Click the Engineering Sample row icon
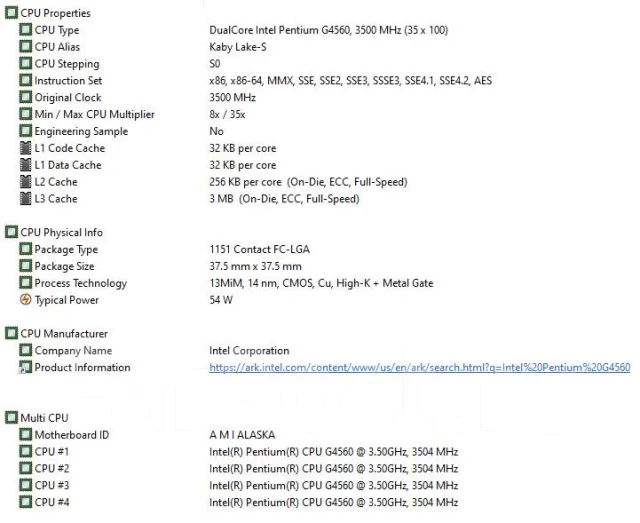This screenshot has width=640, height=523. [x=25, y=131]
